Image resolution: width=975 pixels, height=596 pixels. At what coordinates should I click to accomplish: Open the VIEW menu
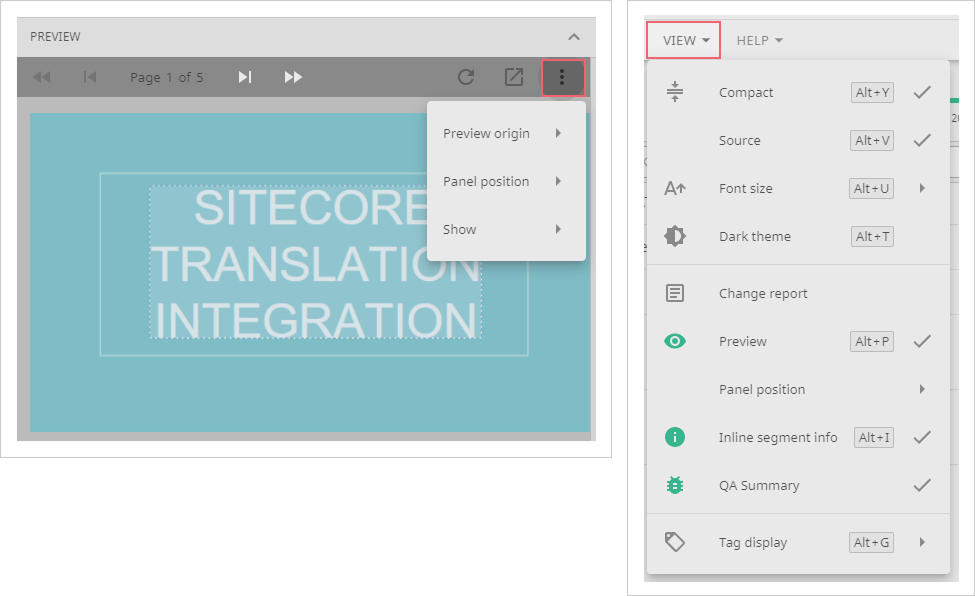(684, 41)
